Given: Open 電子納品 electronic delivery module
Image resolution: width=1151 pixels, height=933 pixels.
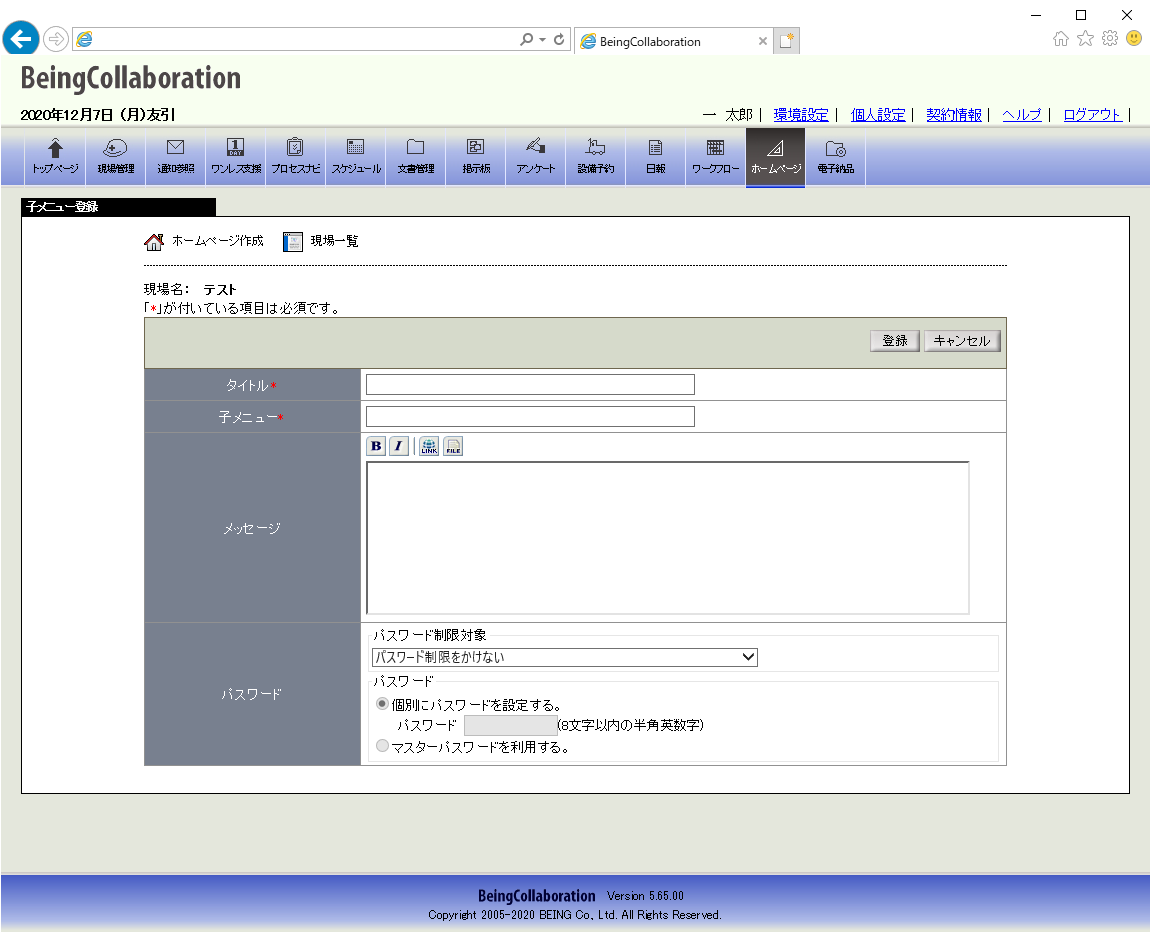Looking at the screenshot, I should [835, 156].
